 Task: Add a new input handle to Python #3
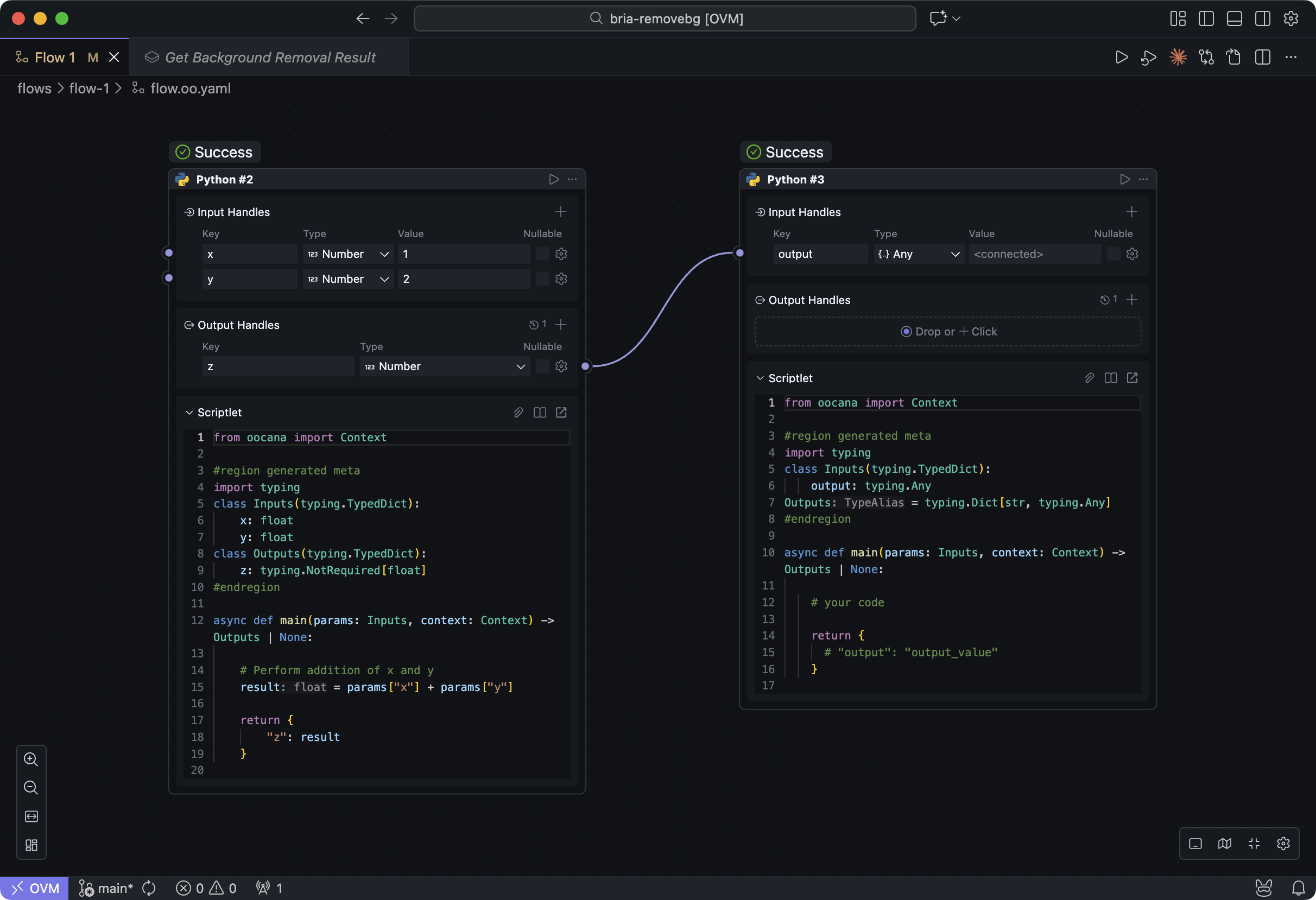click(x=1131, y=212)
